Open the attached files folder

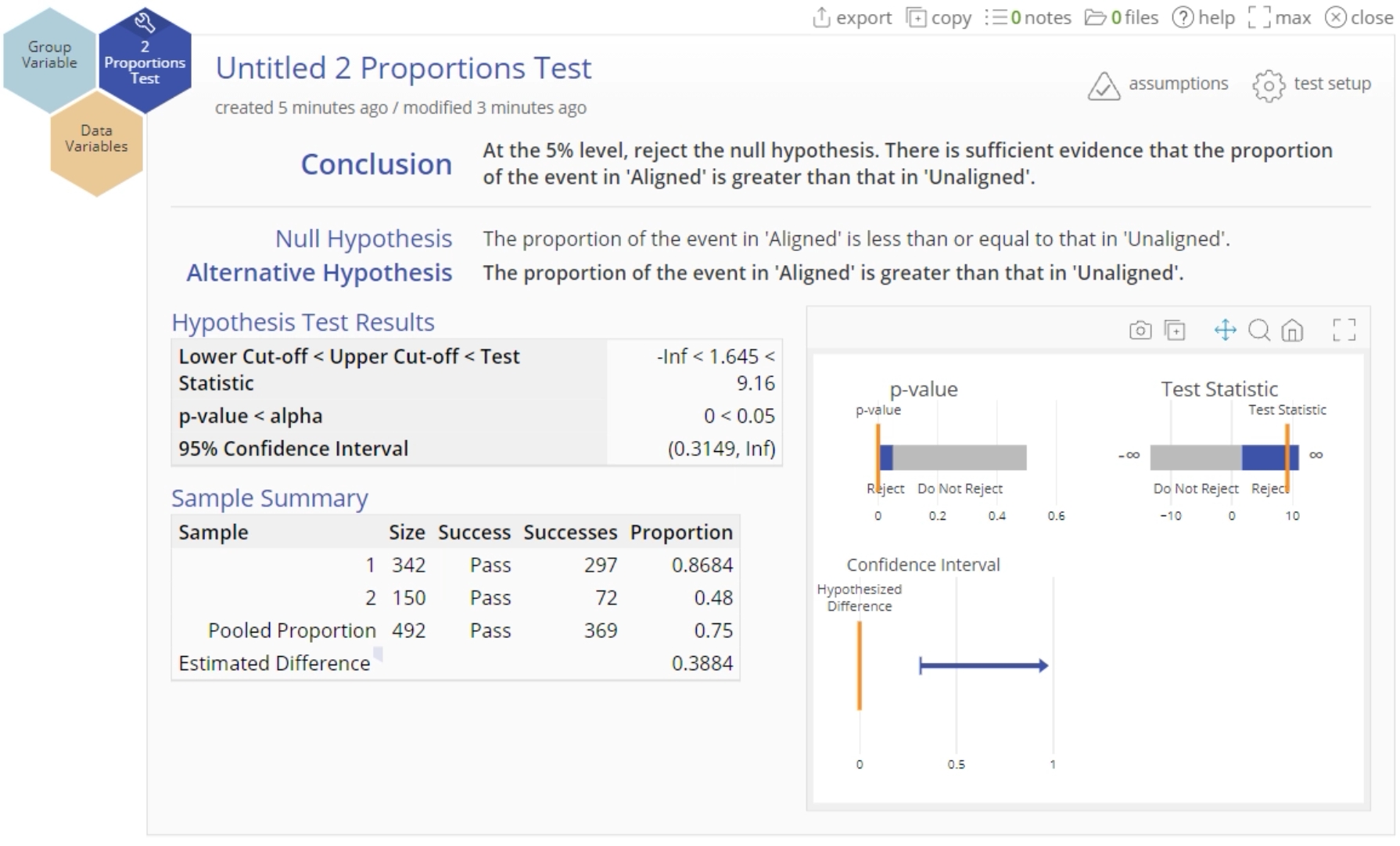pos(1121,17)
